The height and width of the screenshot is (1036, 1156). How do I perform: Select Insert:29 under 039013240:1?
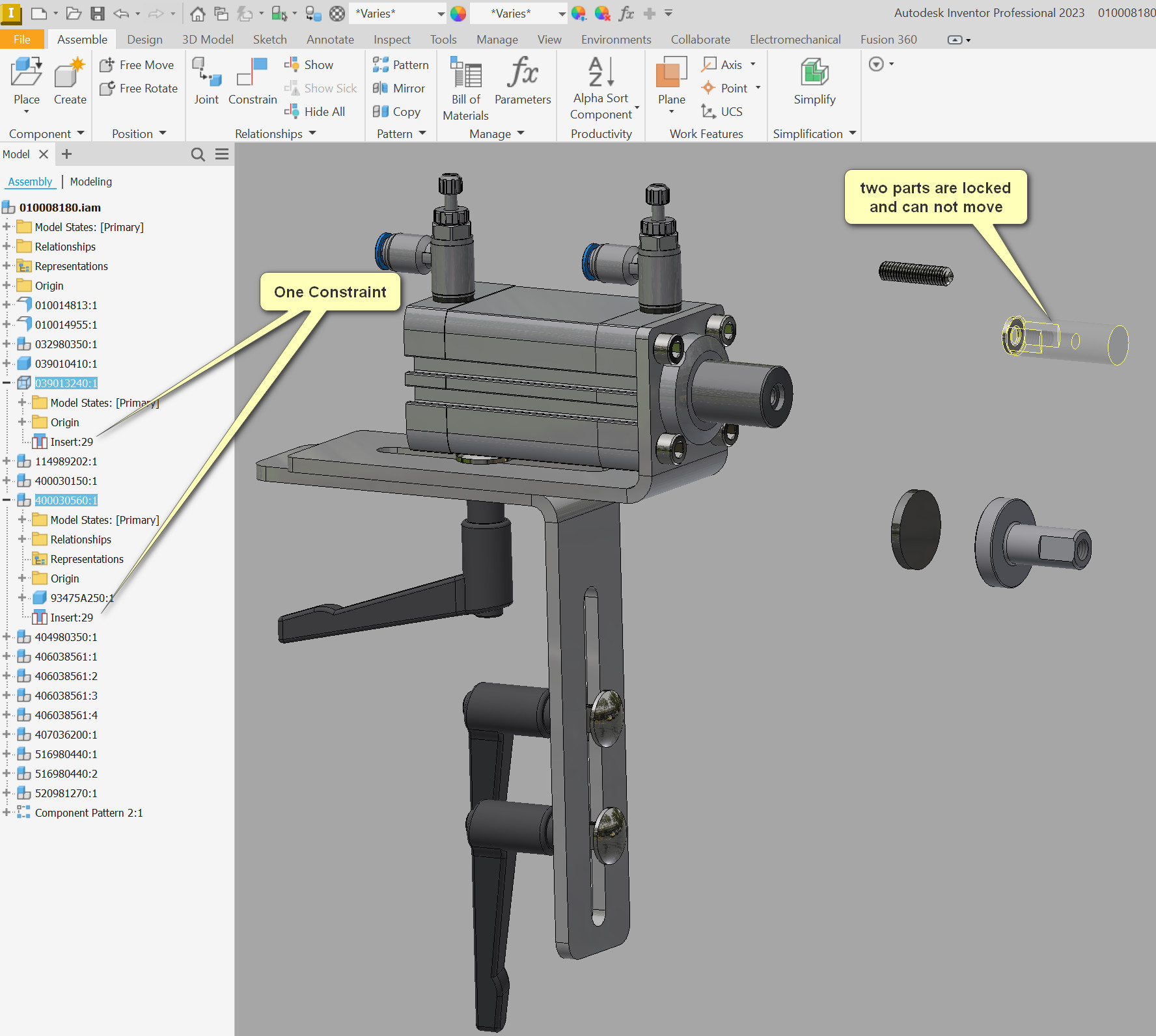point(72,442)
